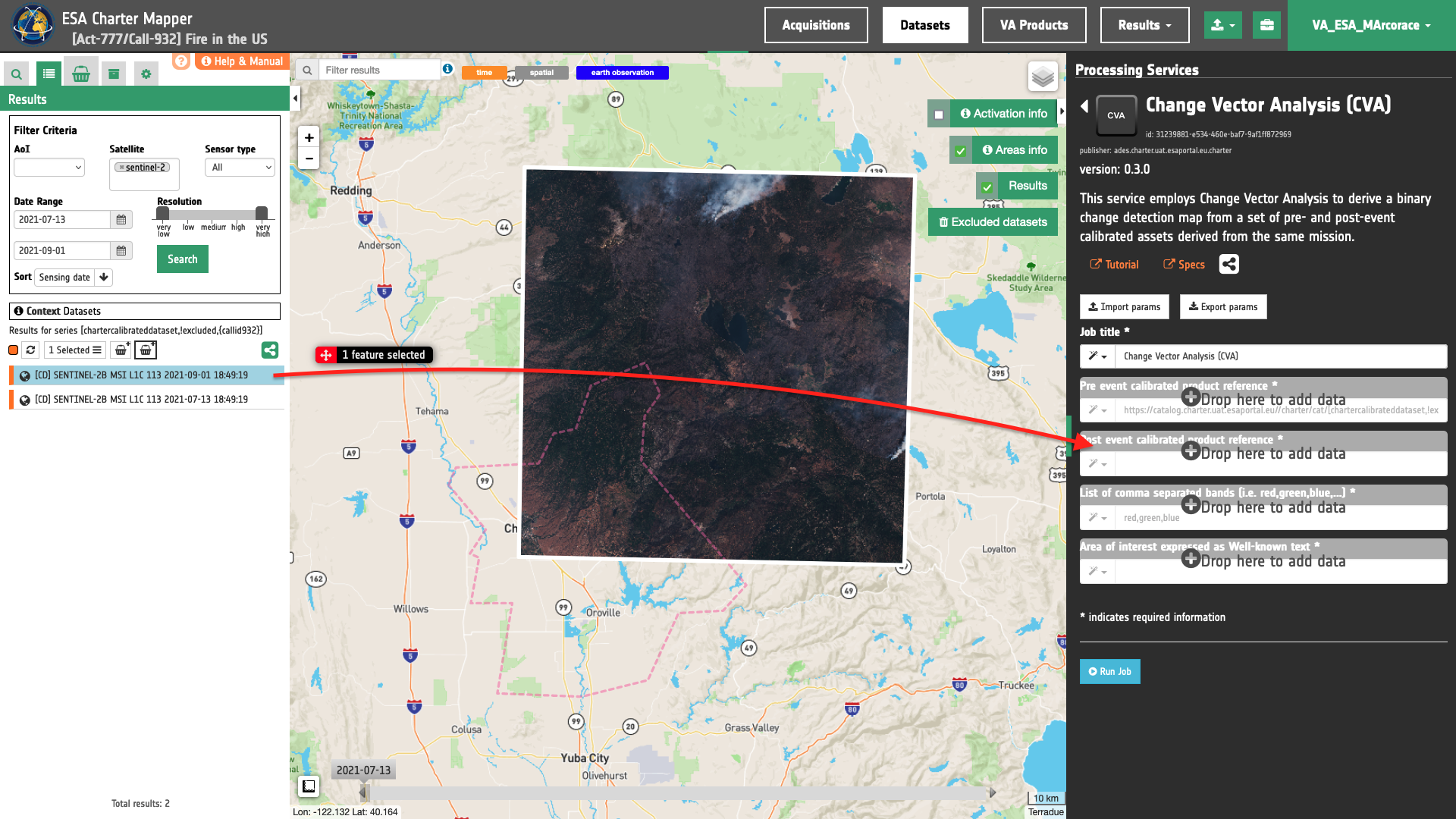Remove the sentinel-2 satellite tag
This screenshot has width=1456, height=819.
point(121,168)
